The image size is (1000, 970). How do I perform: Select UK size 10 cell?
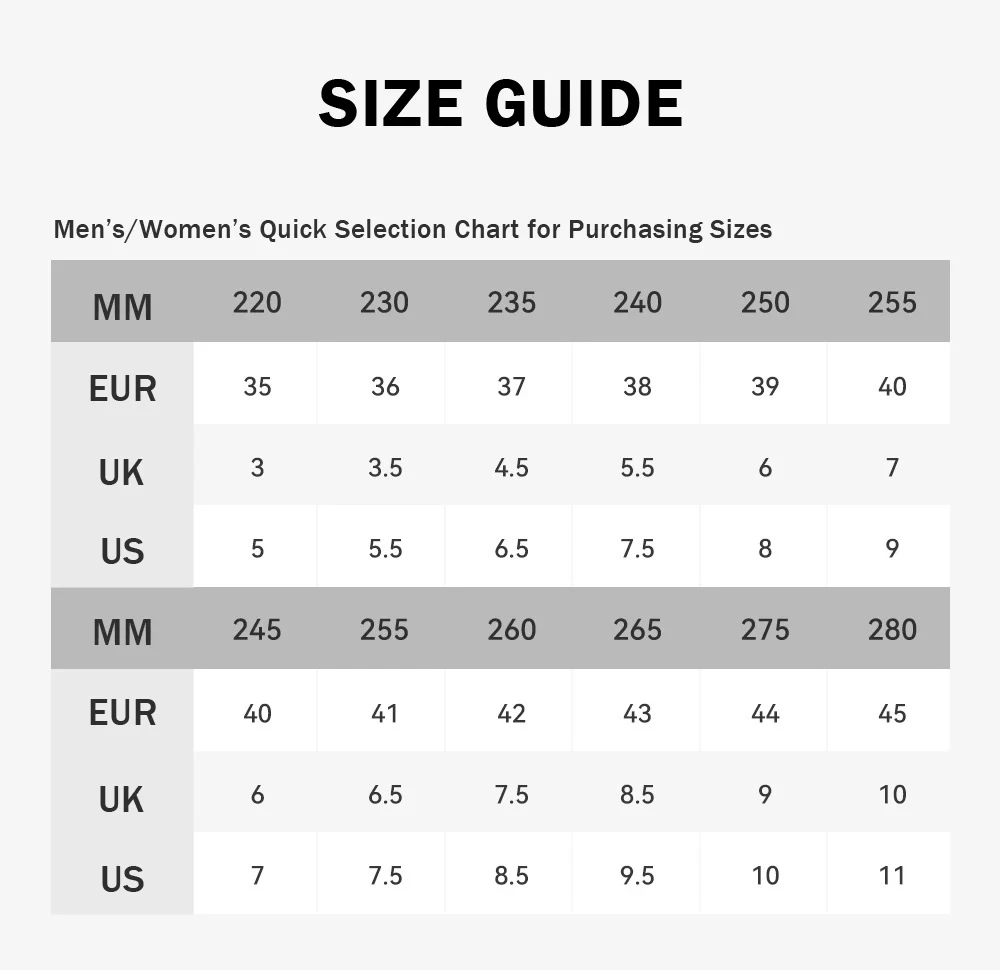892,794
